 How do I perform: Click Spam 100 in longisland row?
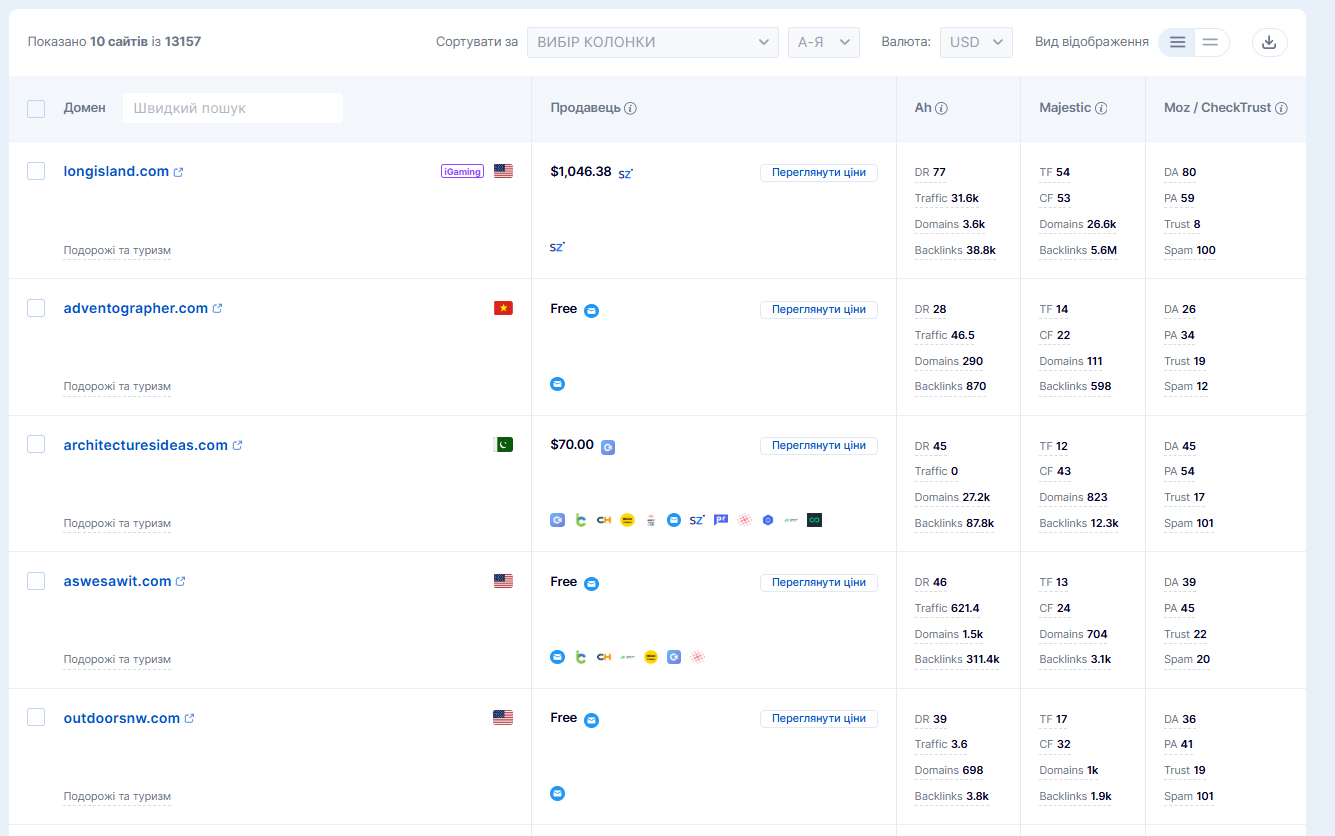[1190, 250]
